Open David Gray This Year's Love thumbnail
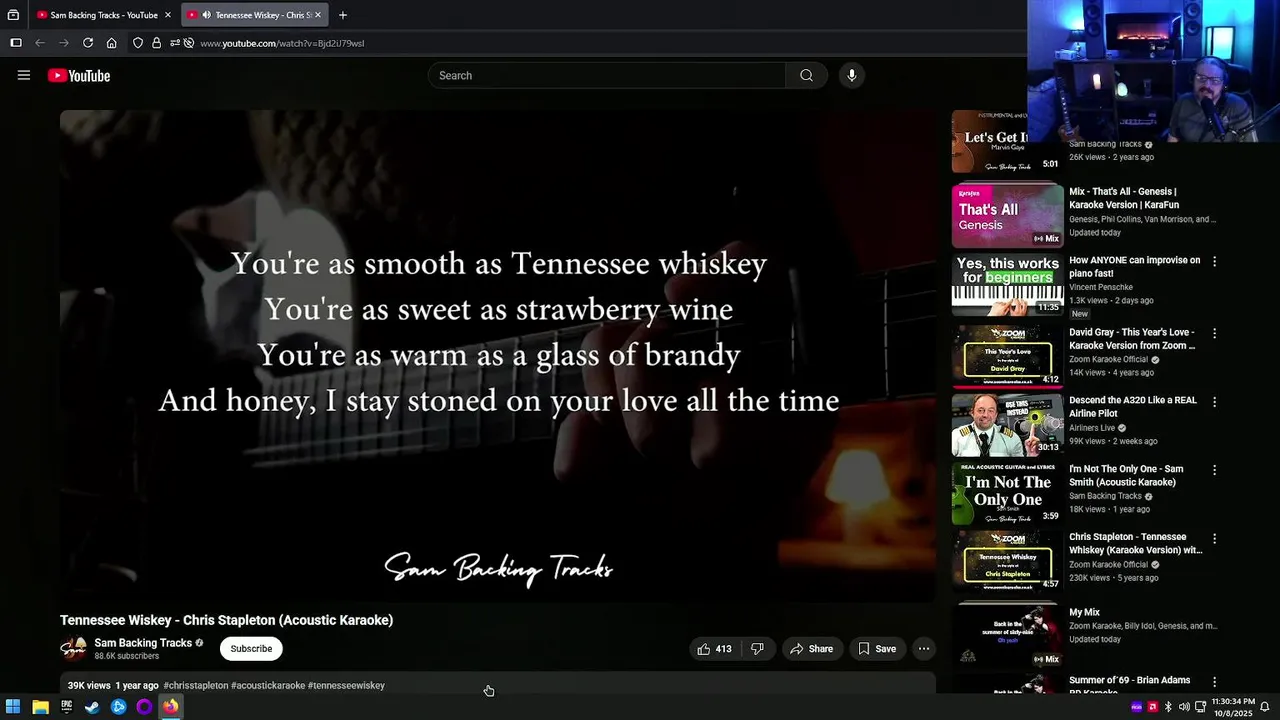1280x720 pixels. (x=1007, y=356)
